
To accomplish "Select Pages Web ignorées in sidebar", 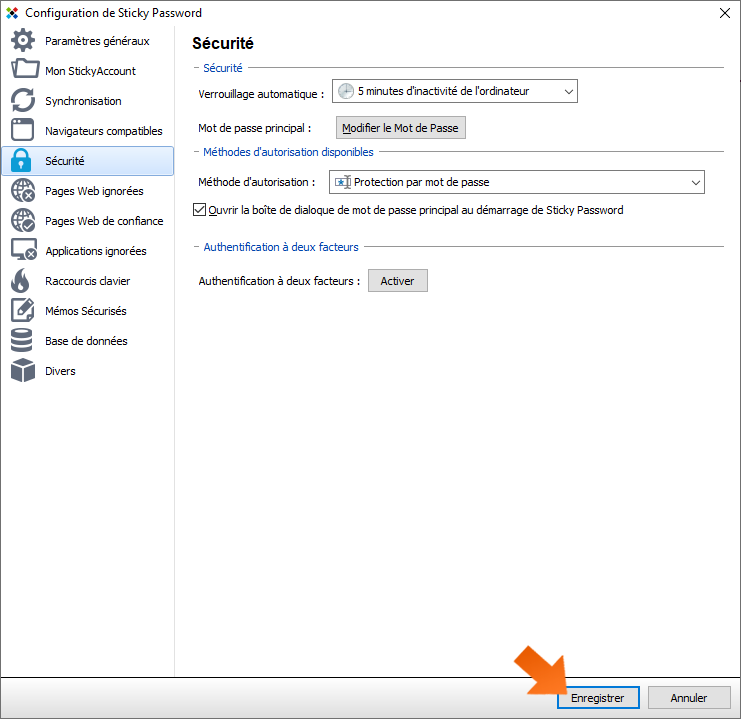I will [88, 191].
